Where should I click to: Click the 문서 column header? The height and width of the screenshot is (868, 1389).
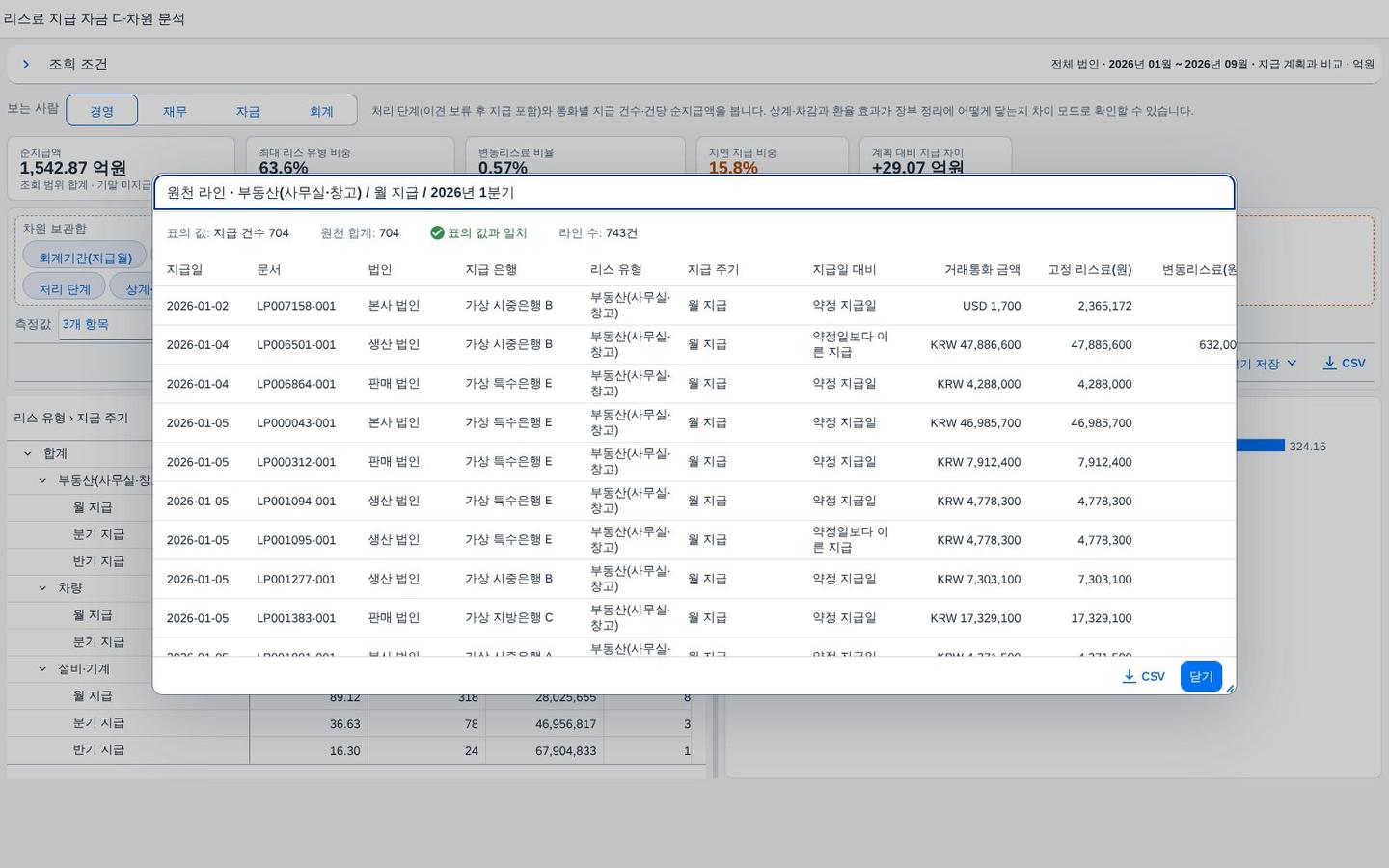(x=269, y=270)
